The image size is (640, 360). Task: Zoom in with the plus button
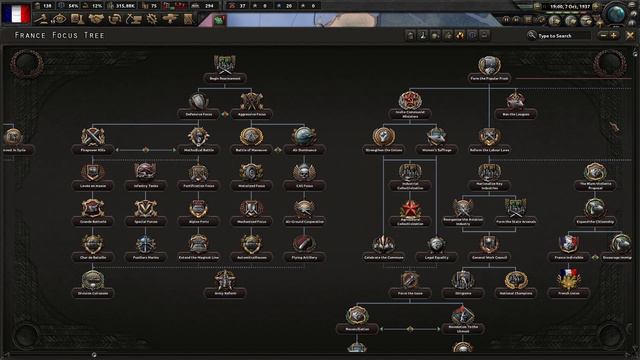(x=613, y=36)
